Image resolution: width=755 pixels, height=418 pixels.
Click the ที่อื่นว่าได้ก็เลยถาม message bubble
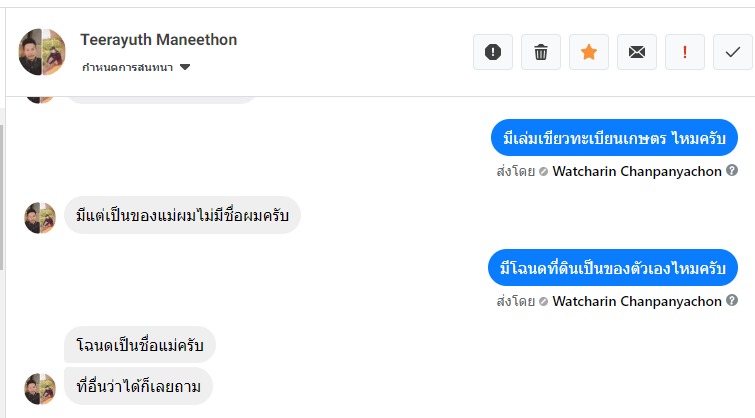pyautogui.click(x=139, y=386)
